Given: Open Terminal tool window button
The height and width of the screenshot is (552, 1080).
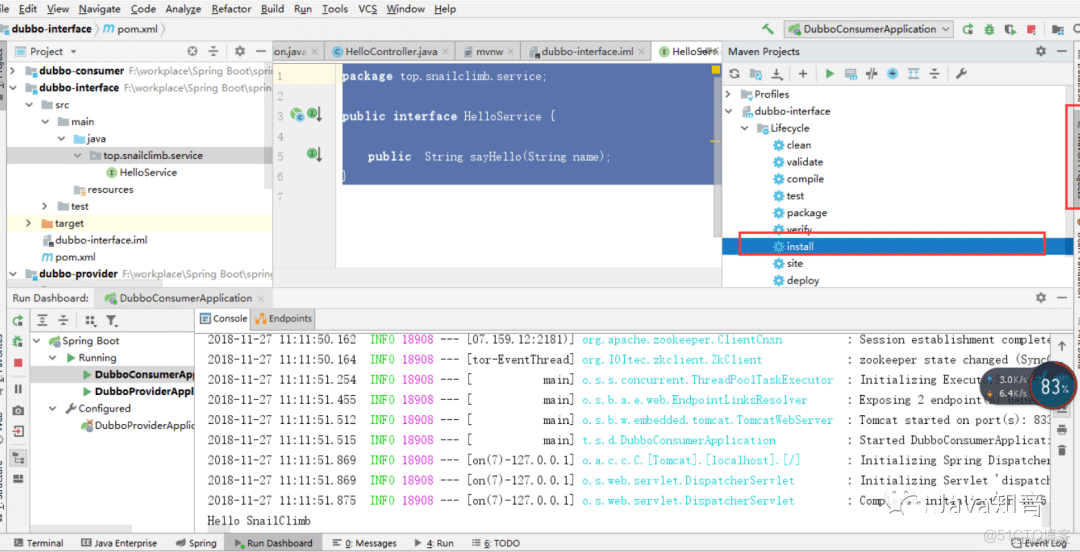Looking at the screenshot, I should click(x=39, y=543).
